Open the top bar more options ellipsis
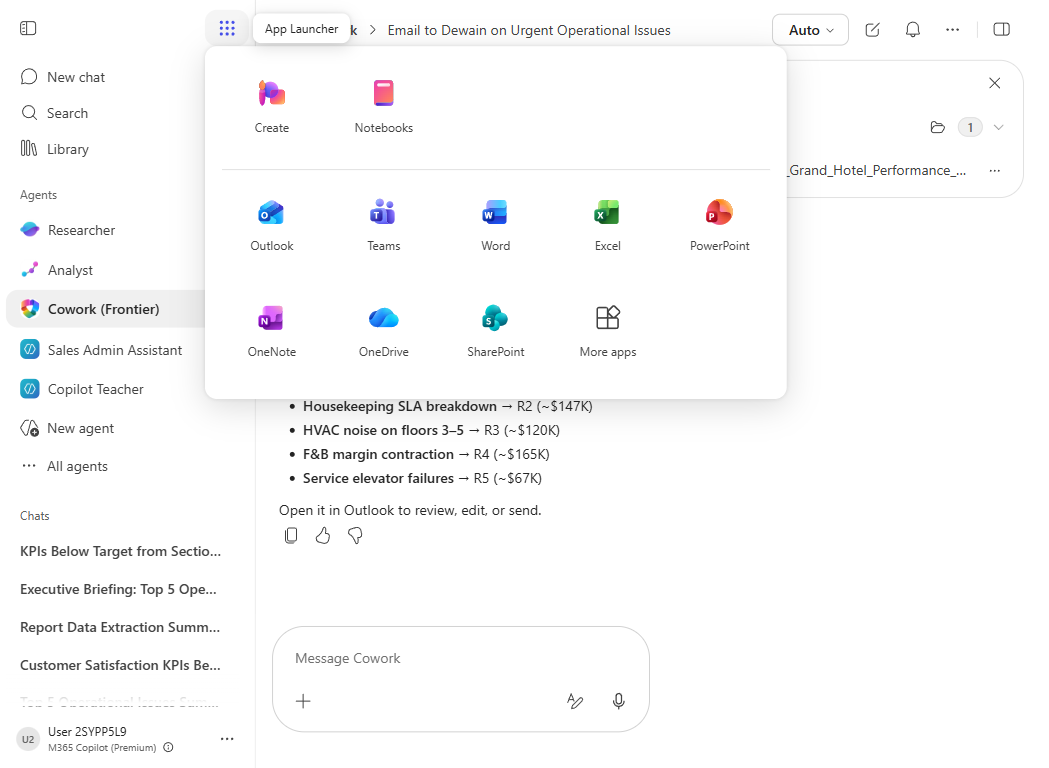 (x=953, y=29)
